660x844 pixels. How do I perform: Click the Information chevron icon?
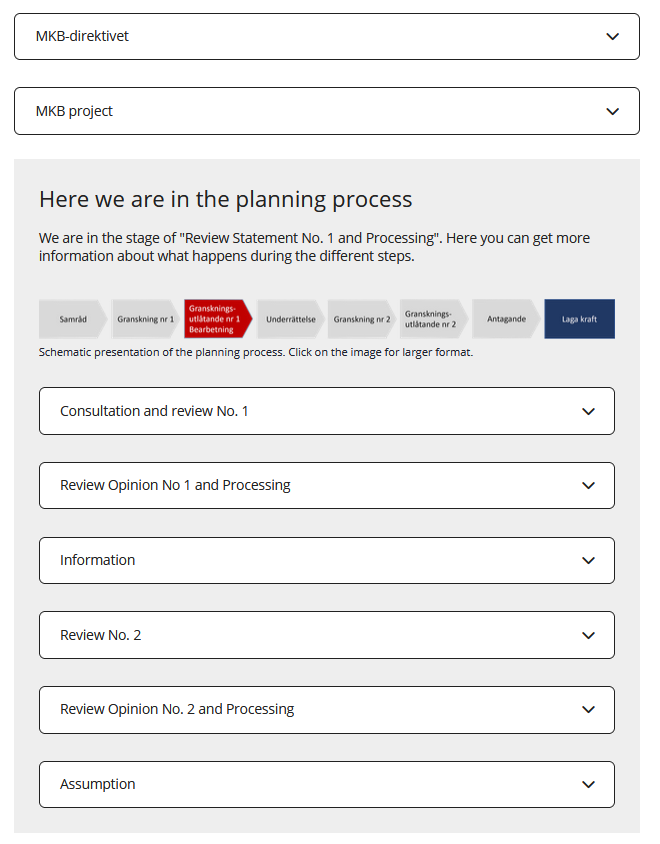pyautogui.click(x=589, y=560)
